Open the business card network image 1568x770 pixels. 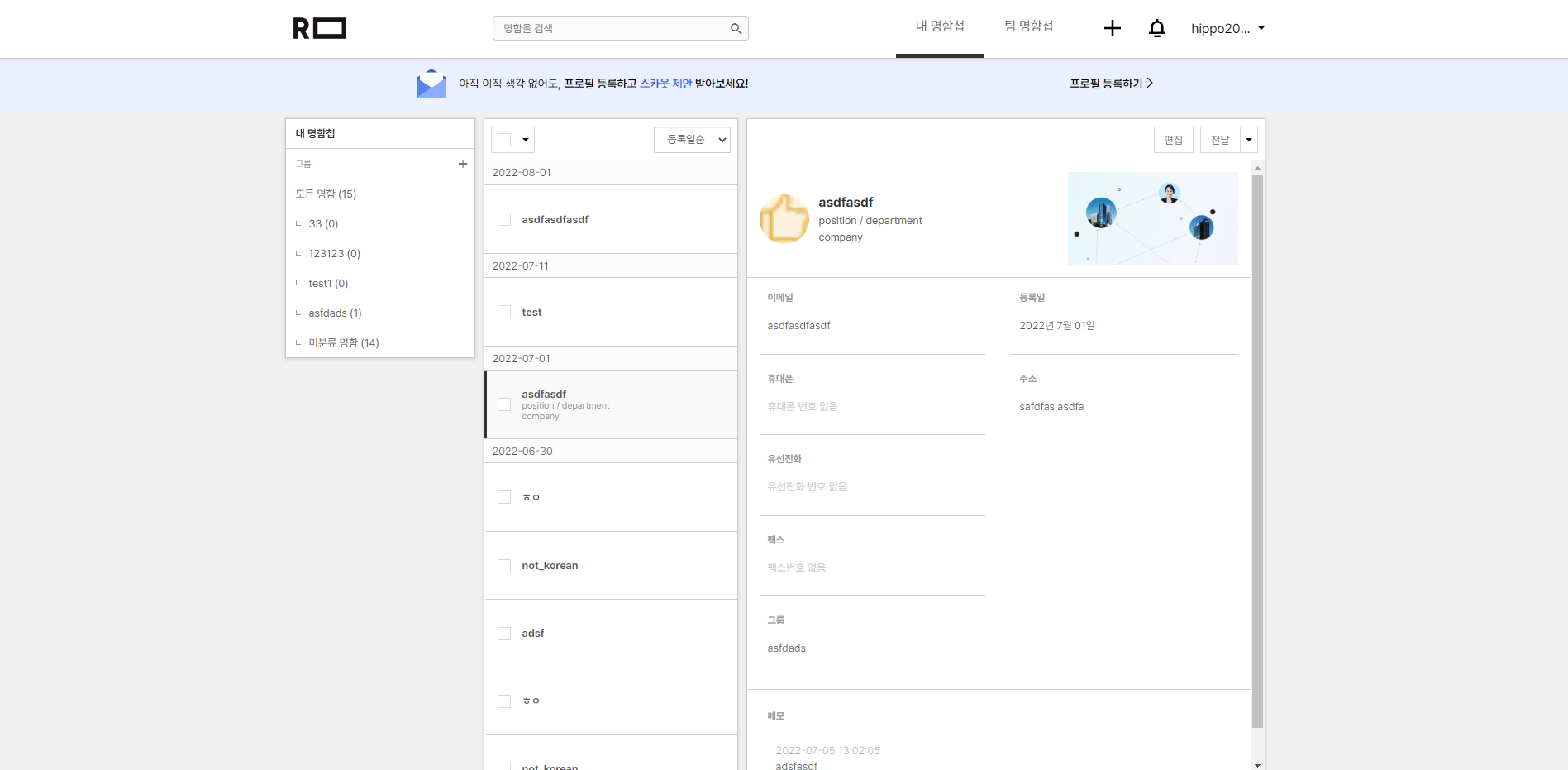[x=1153, y=218]
